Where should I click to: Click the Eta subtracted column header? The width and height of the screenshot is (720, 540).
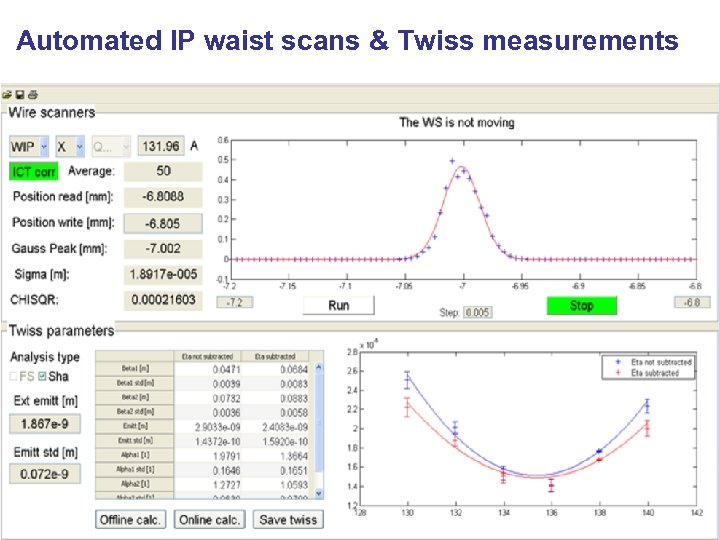pyautogui.click(x=275, y=356)
